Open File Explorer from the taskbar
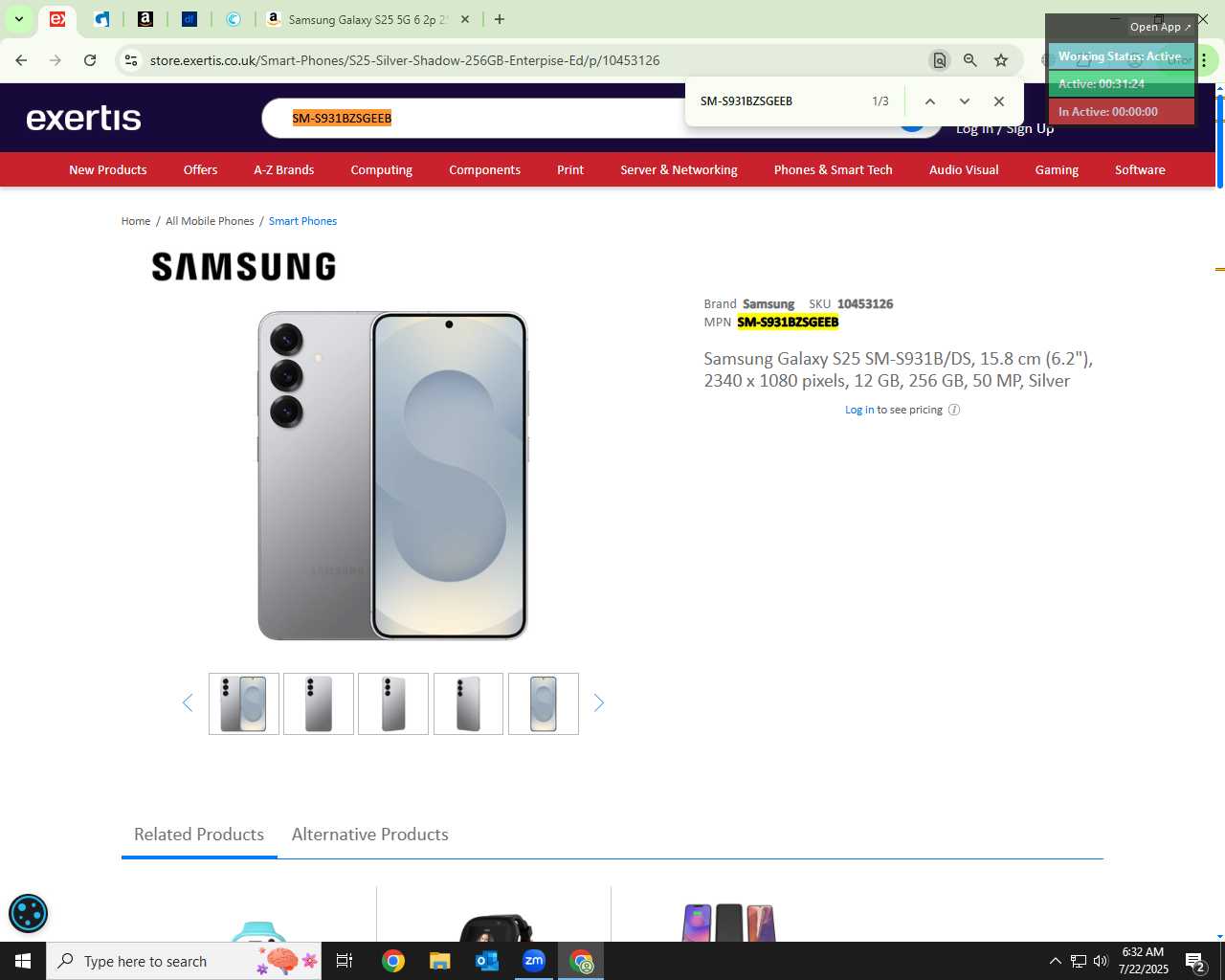 click(x=439, y=961)
